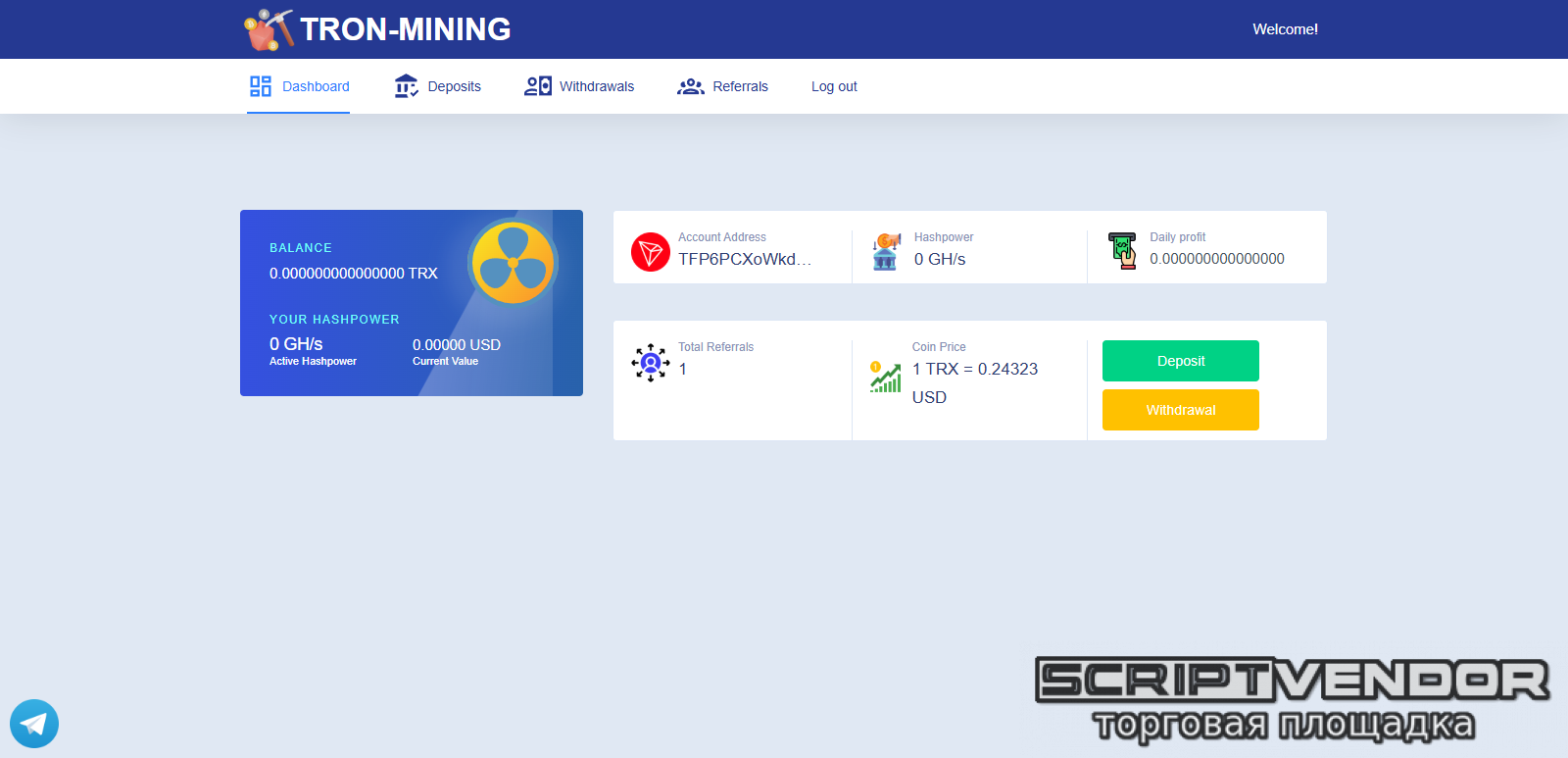Screen dimensions: 1568x758
Task: Click the Referrals people icon
Action: (x=691, y=86)
